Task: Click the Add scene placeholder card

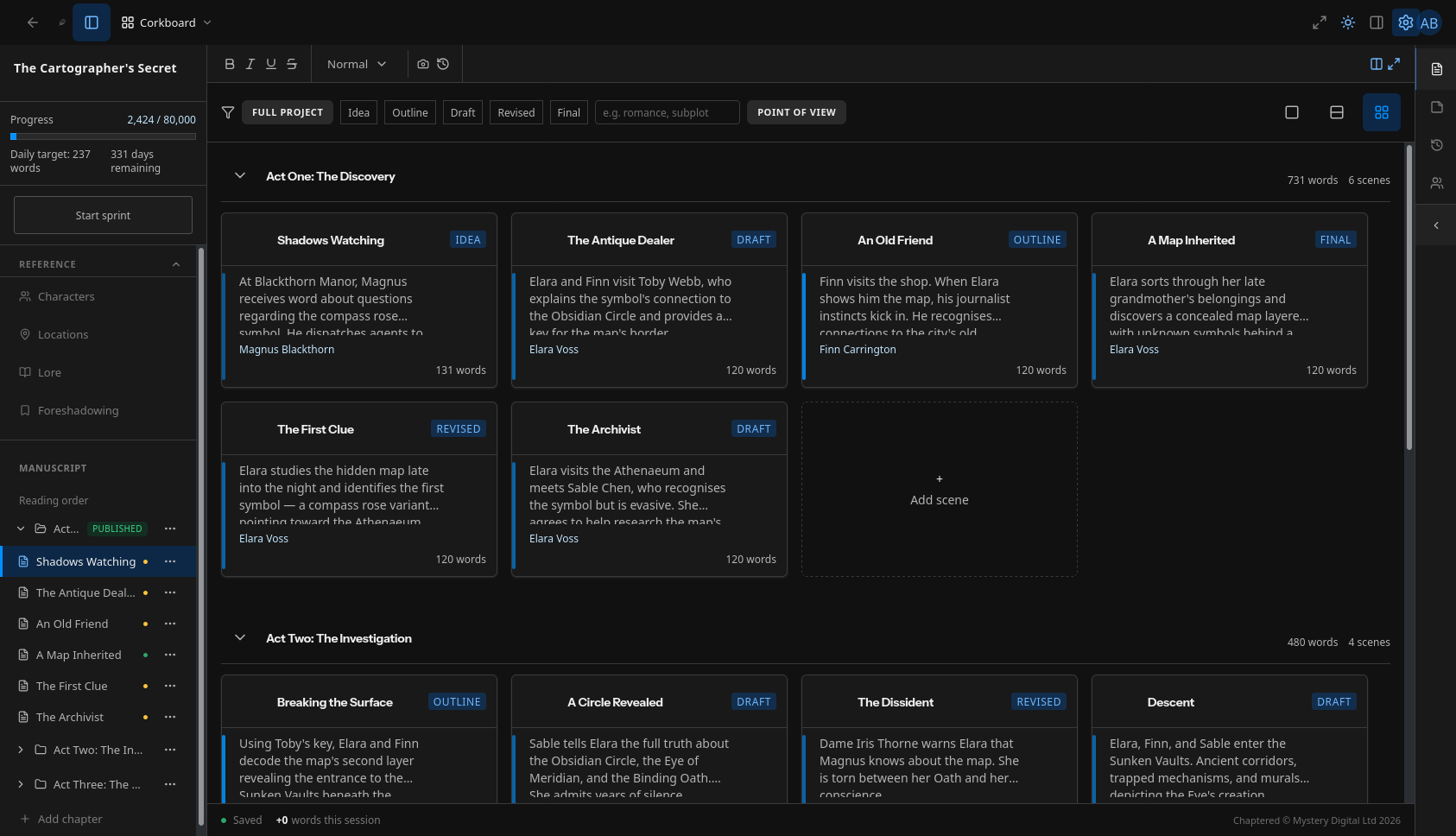Action: 940,490
